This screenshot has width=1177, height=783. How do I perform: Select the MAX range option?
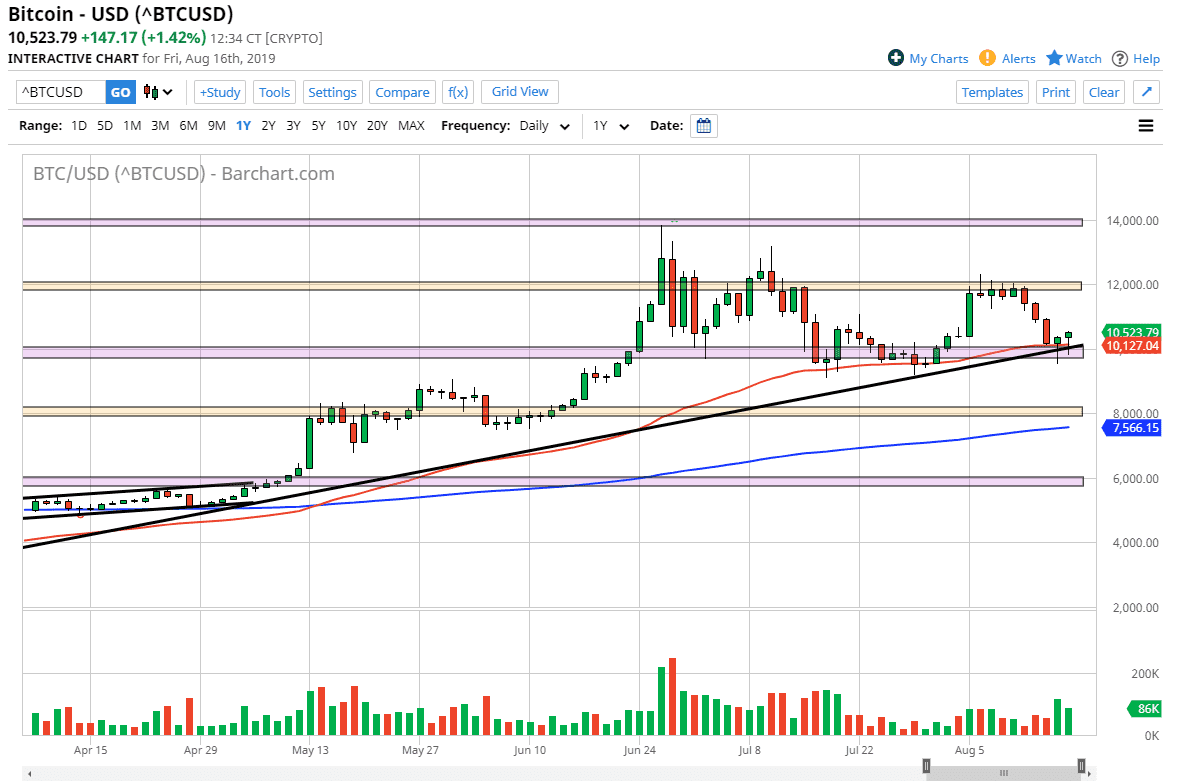411,125
